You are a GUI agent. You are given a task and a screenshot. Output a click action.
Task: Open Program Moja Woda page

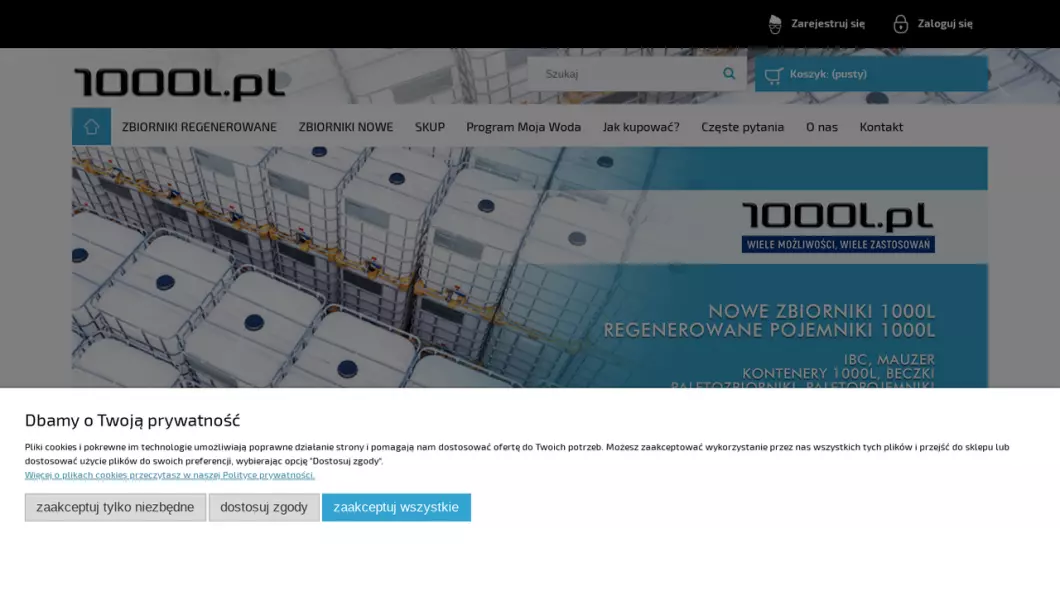(x=523, y=126)
